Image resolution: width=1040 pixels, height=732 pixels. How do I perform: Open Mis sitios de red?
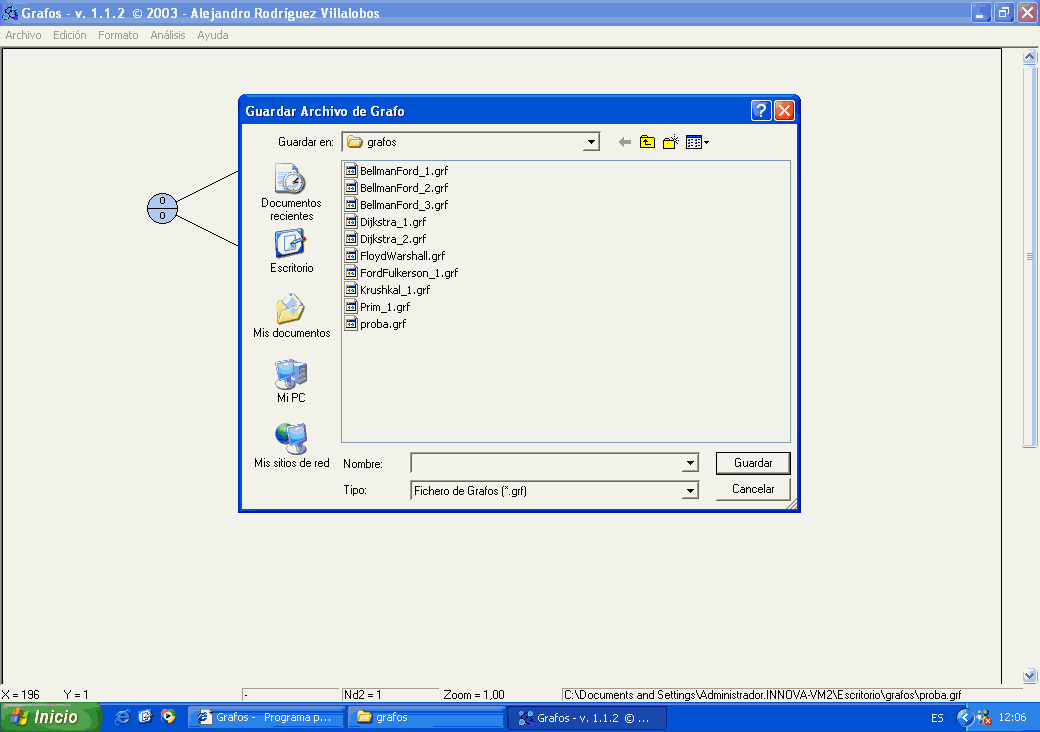(x=291, y=446)
